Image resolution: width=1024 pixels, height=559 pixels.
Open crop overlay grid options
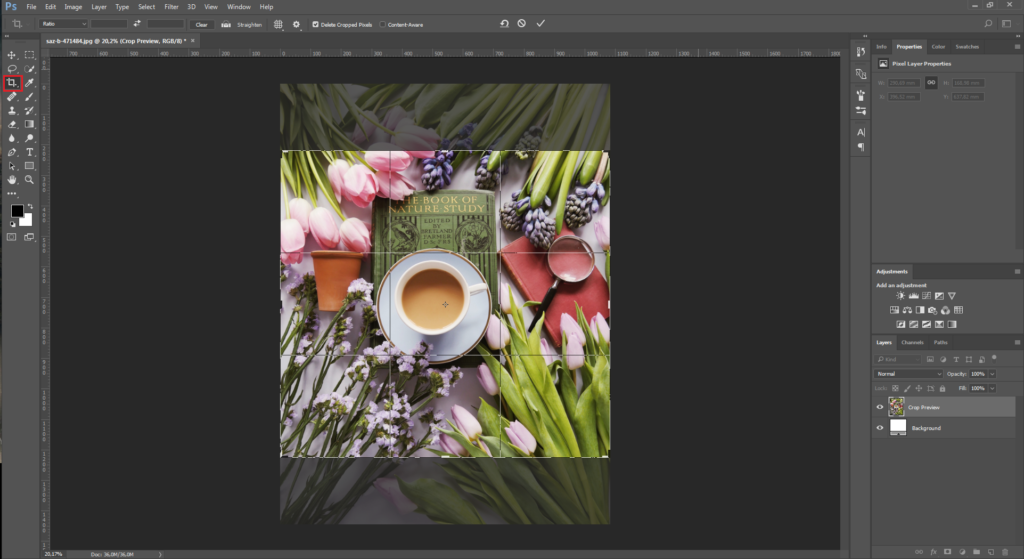pyautogui.click(x=279, y=23)
